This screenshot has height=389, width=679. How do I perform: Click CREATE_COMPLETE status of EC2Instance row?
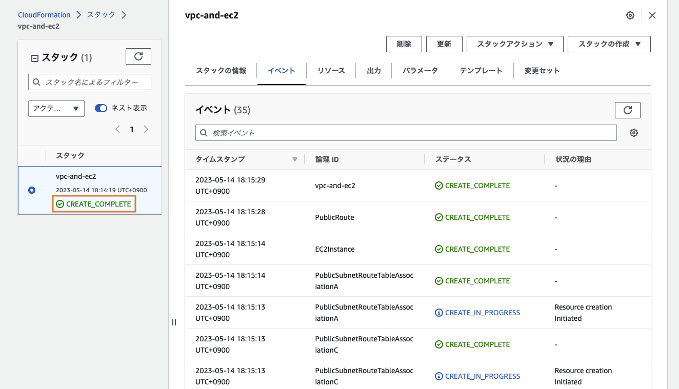pos(472,249)
